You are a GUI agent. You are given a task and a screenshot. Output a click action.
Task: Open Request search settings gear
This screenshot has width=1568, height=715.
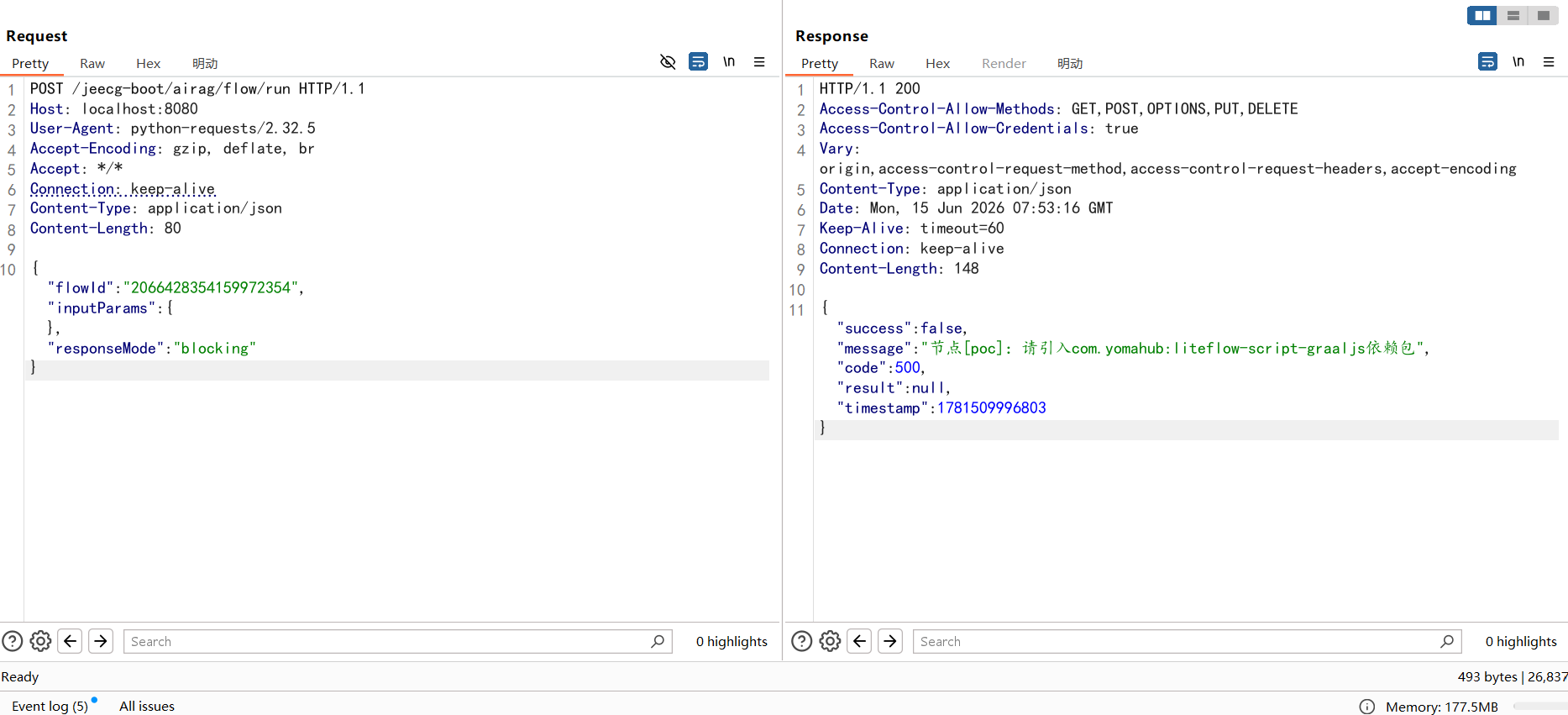(40, 641)
